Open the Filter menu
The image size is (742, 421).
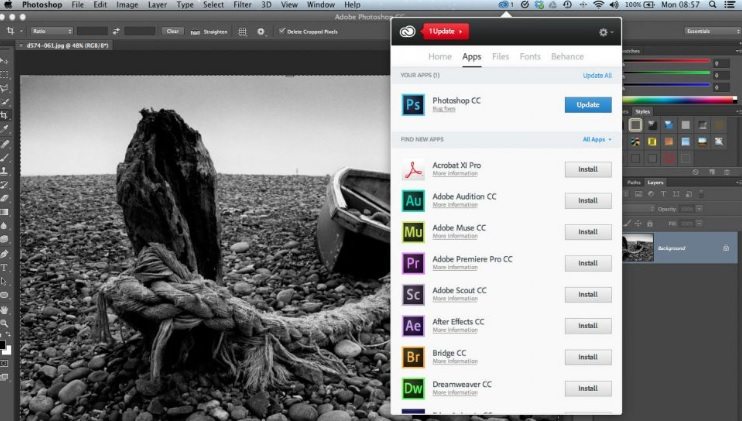click(242, 5)
